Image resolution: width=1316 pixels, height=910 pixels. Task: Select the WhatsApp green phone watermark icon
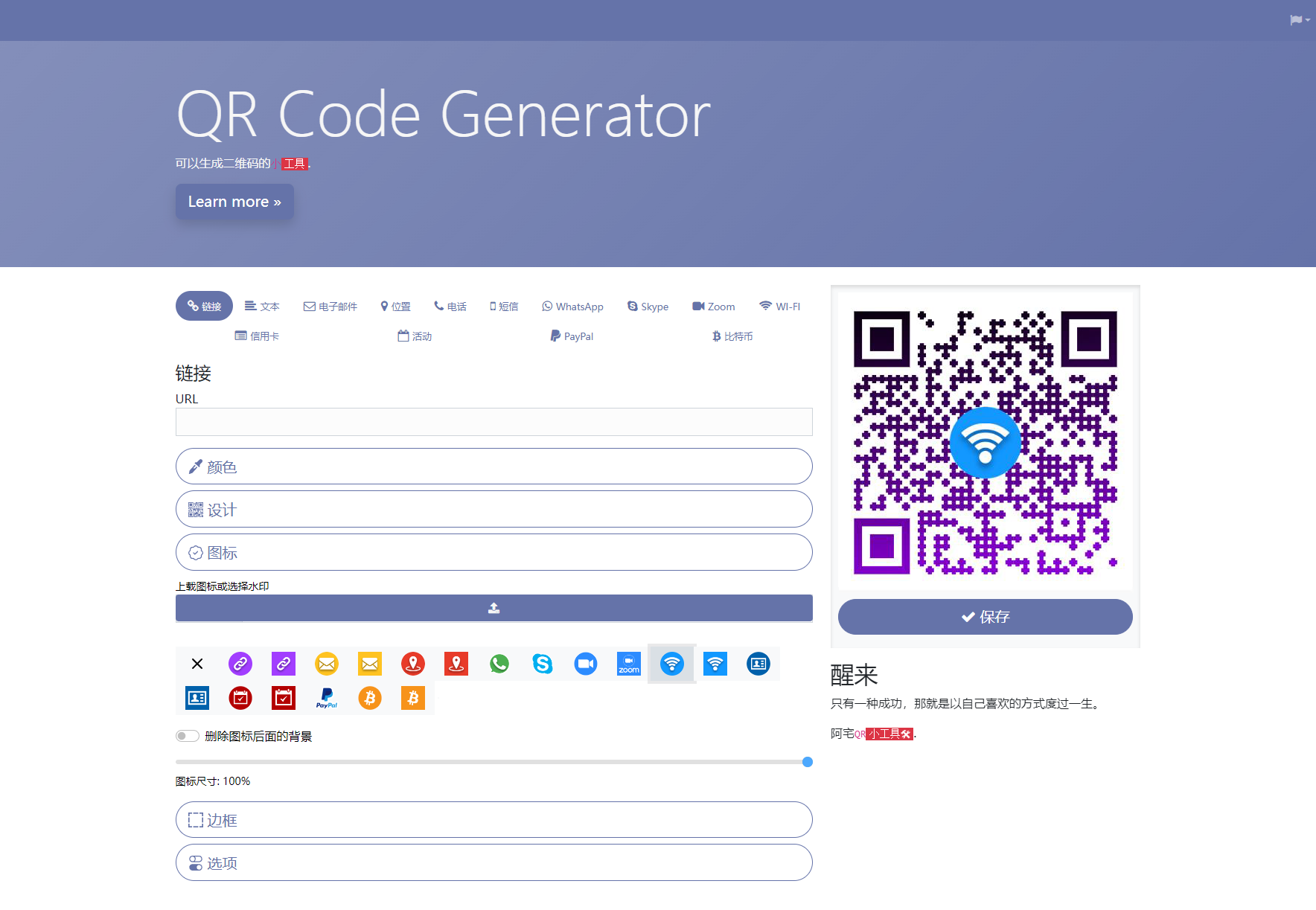[499, 664]
